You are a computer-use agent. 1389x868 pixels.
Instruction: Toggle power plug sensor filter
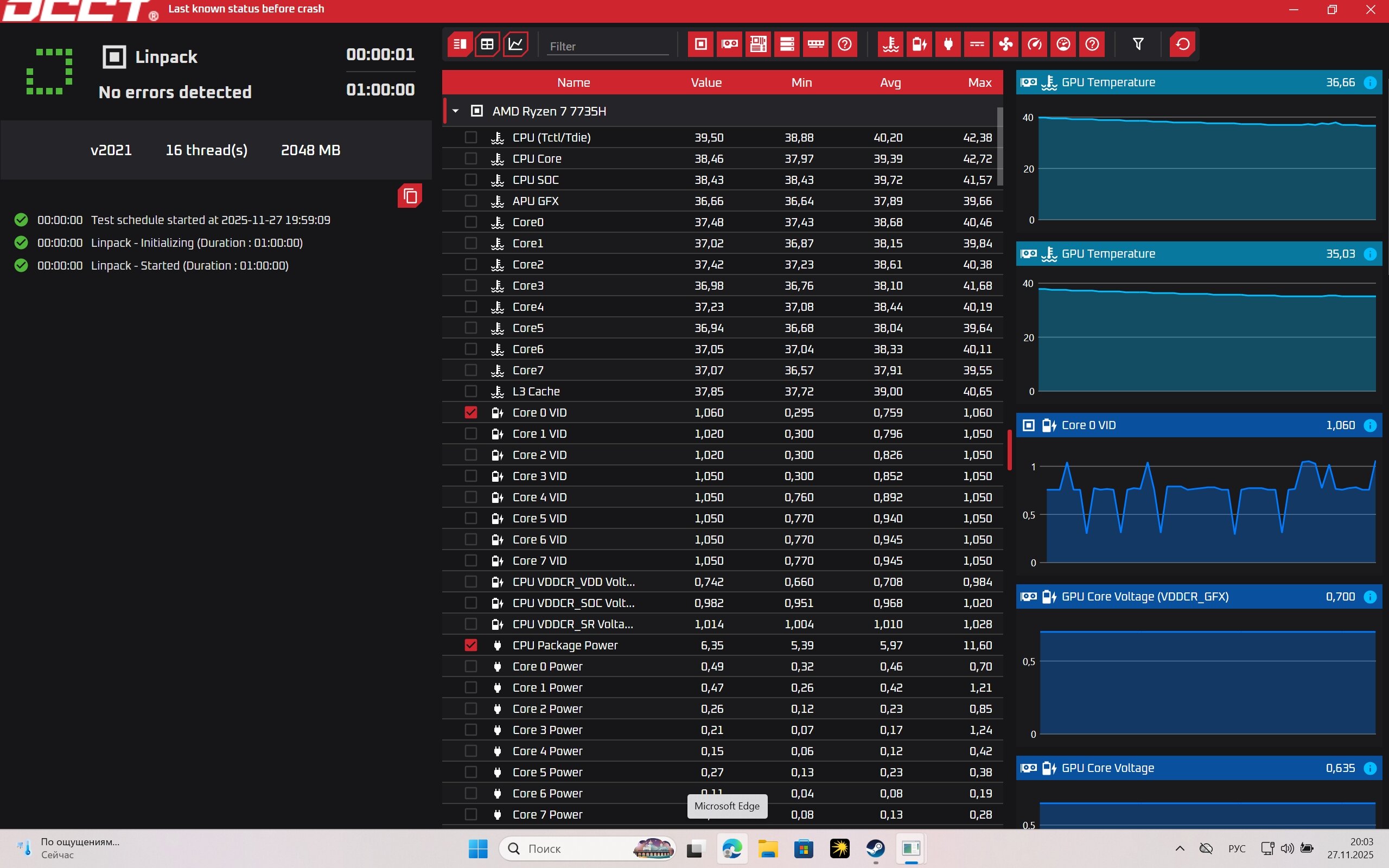click(948, 44)
